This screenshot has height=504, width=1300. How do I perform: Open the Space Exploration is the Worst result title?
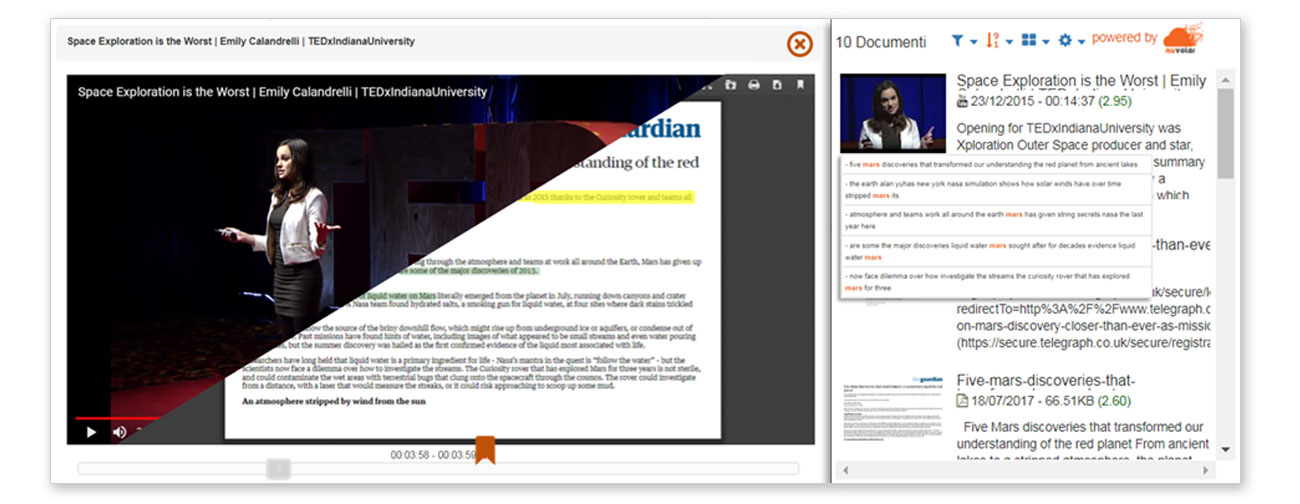(1082, 81)
